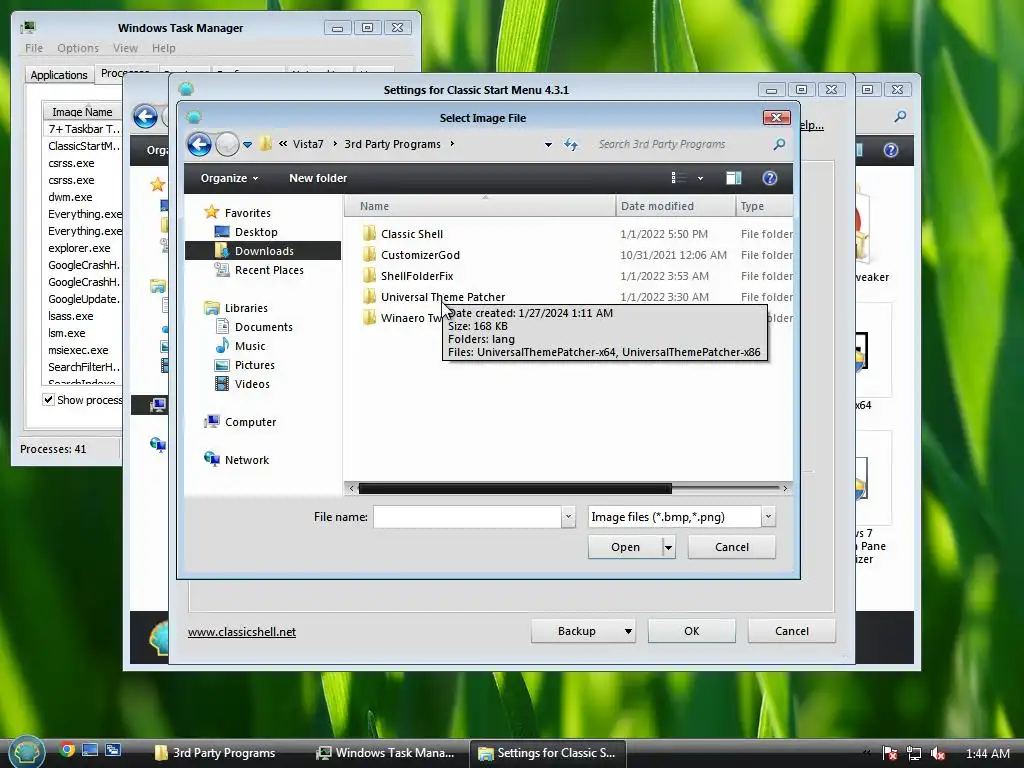Viewport: 1024px width, 768px height.
Task: Click the Network icon in navigation pane
Action: [x=212, y=460]
